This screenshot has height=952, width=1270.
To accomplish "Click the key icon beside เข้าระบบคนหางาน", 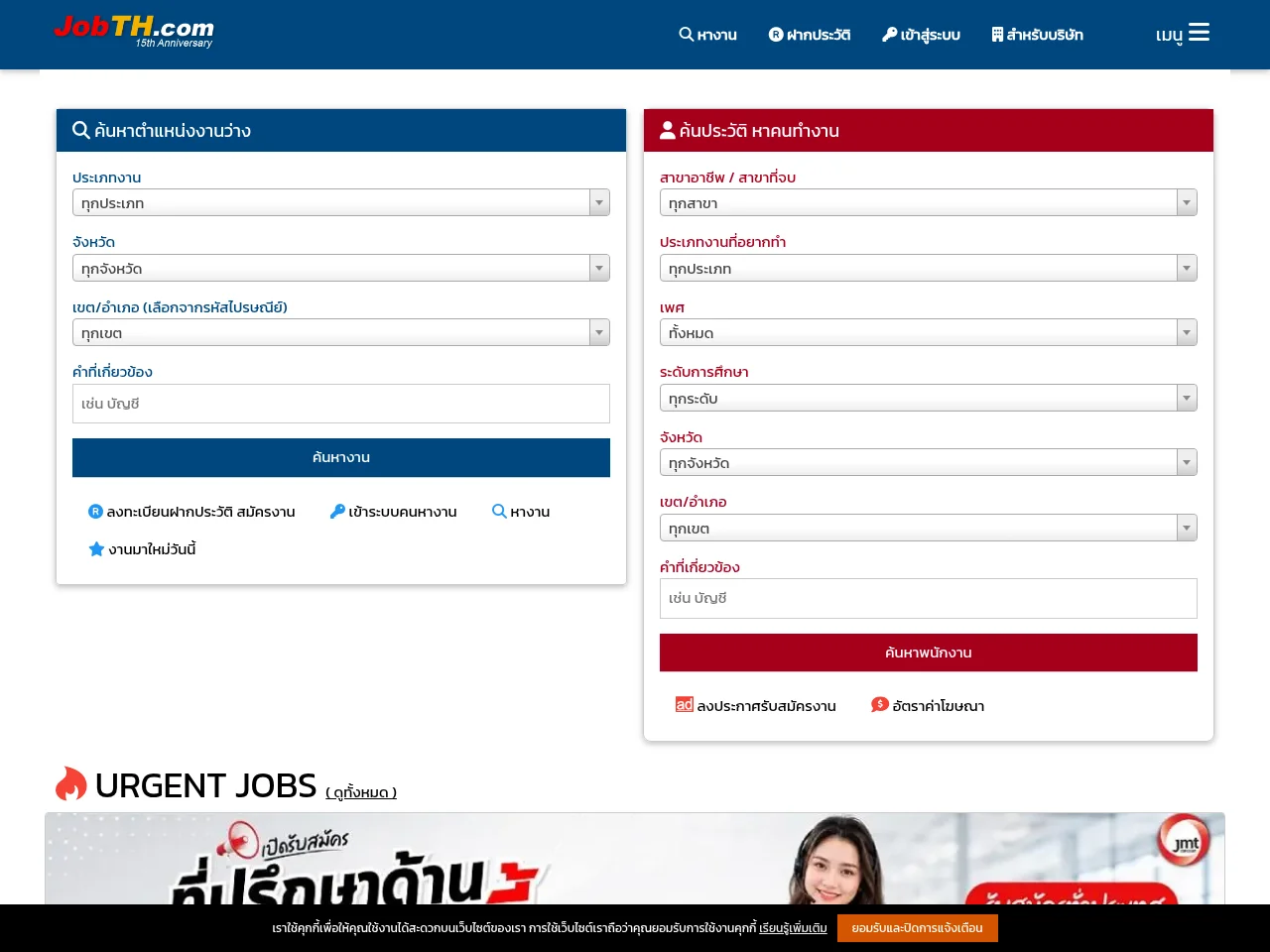I will point(337,512).
